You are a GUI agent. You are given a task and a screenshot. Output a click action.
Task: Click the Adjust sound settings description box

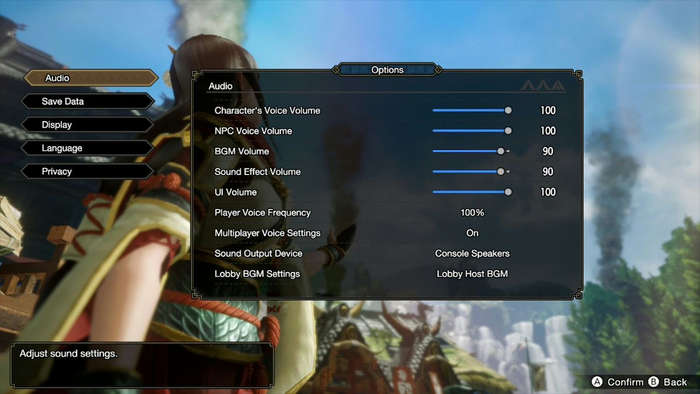(x=142, y=365)
